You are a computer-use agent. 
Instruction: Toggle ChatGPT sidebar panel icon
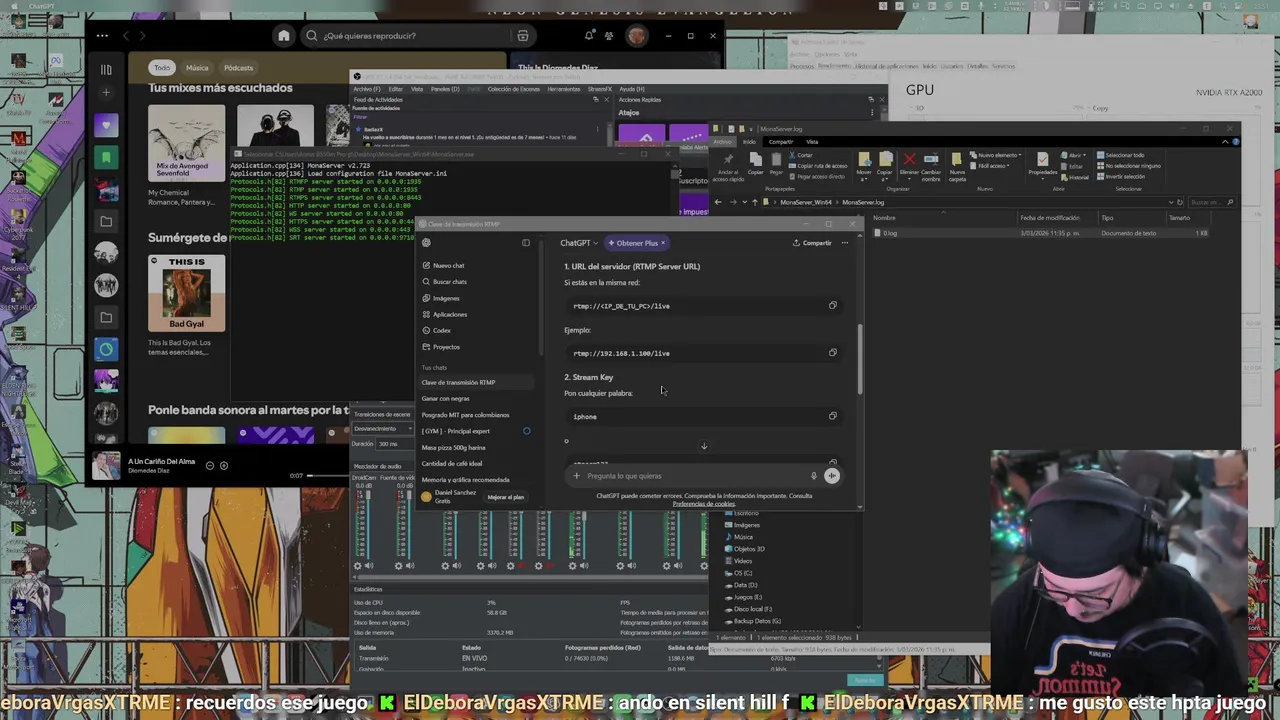pos(526,243)
